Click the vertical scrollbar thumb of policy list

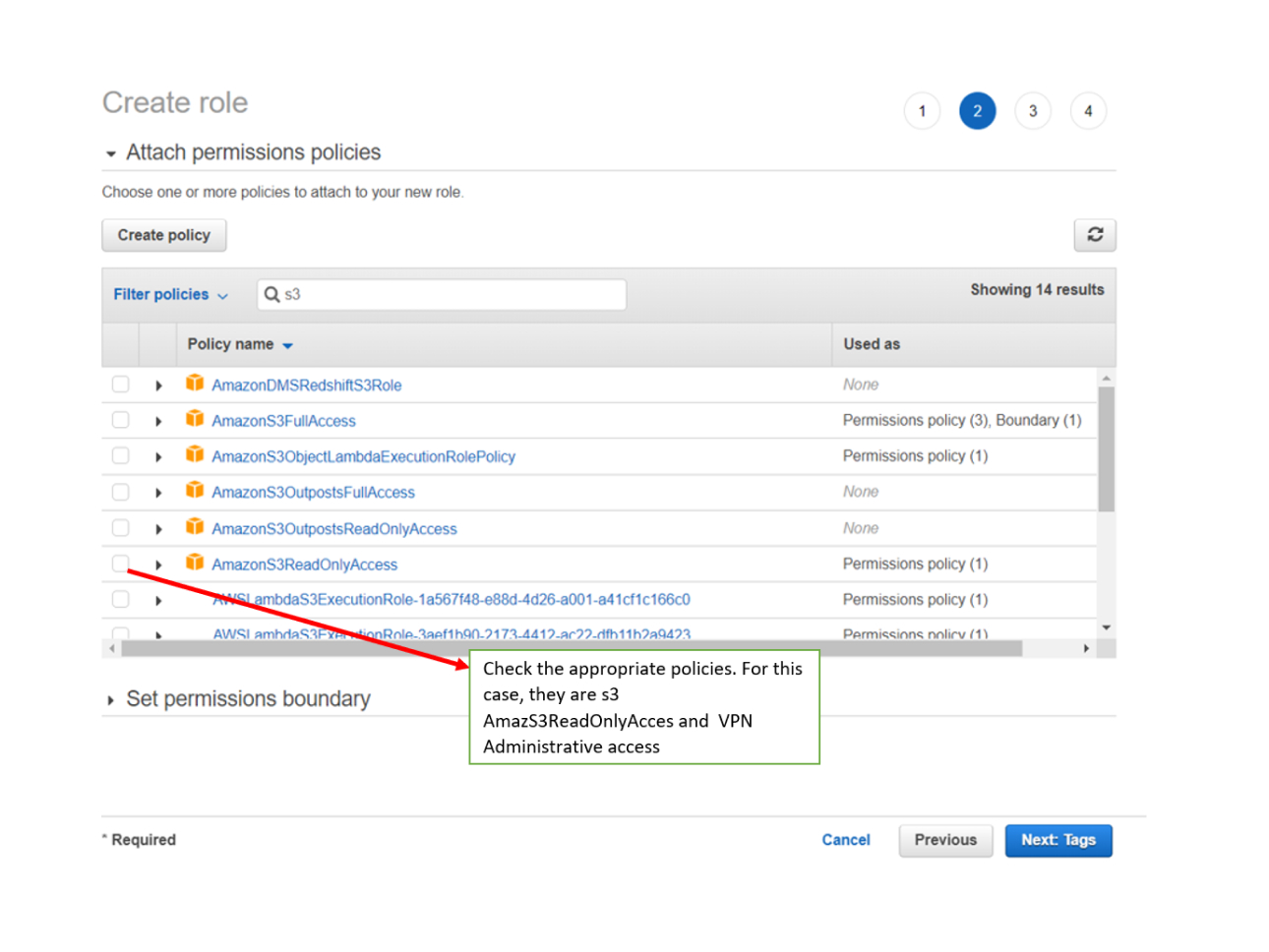point(1107,448)
